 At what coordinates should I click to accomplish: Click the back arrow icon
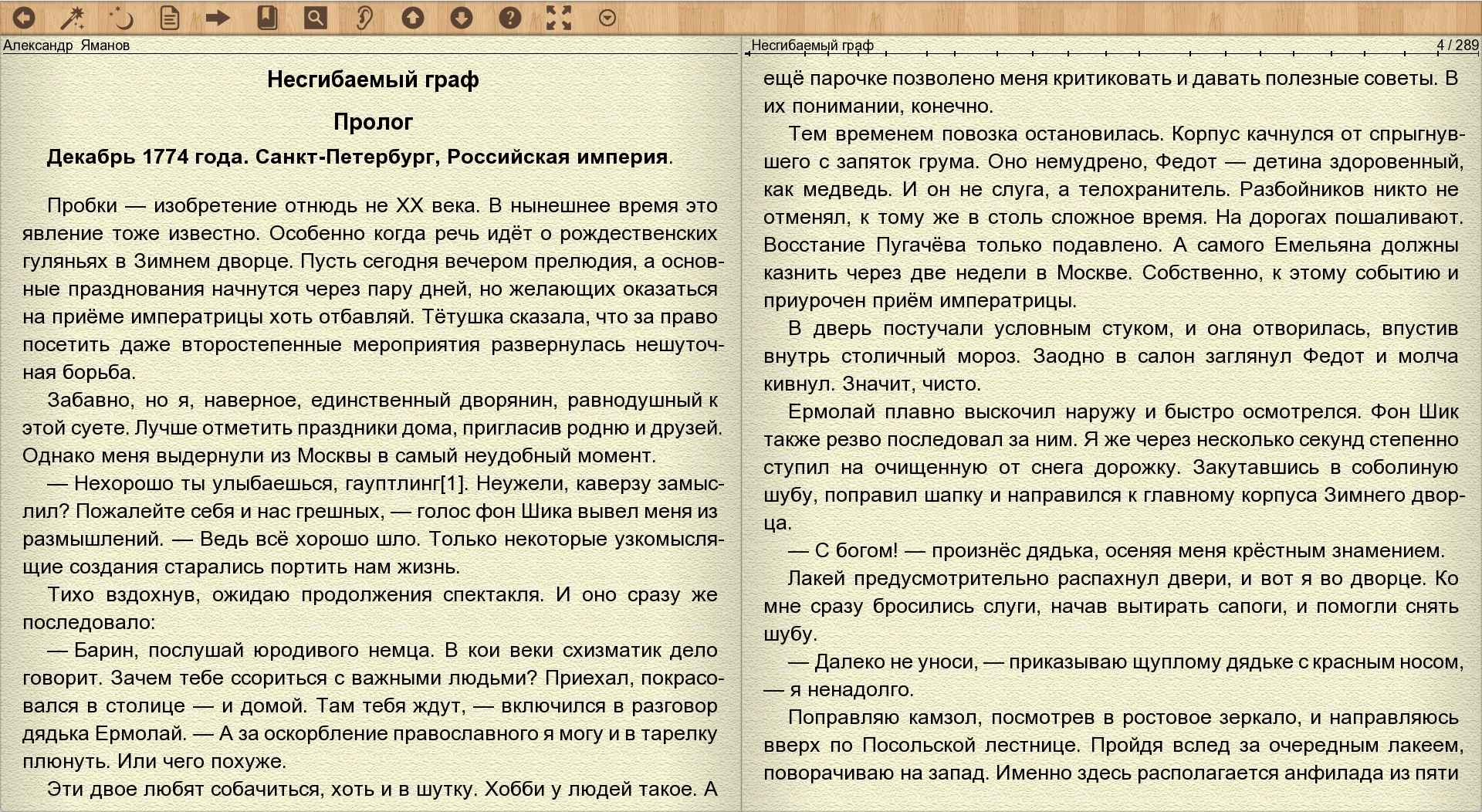click(24, 18)
